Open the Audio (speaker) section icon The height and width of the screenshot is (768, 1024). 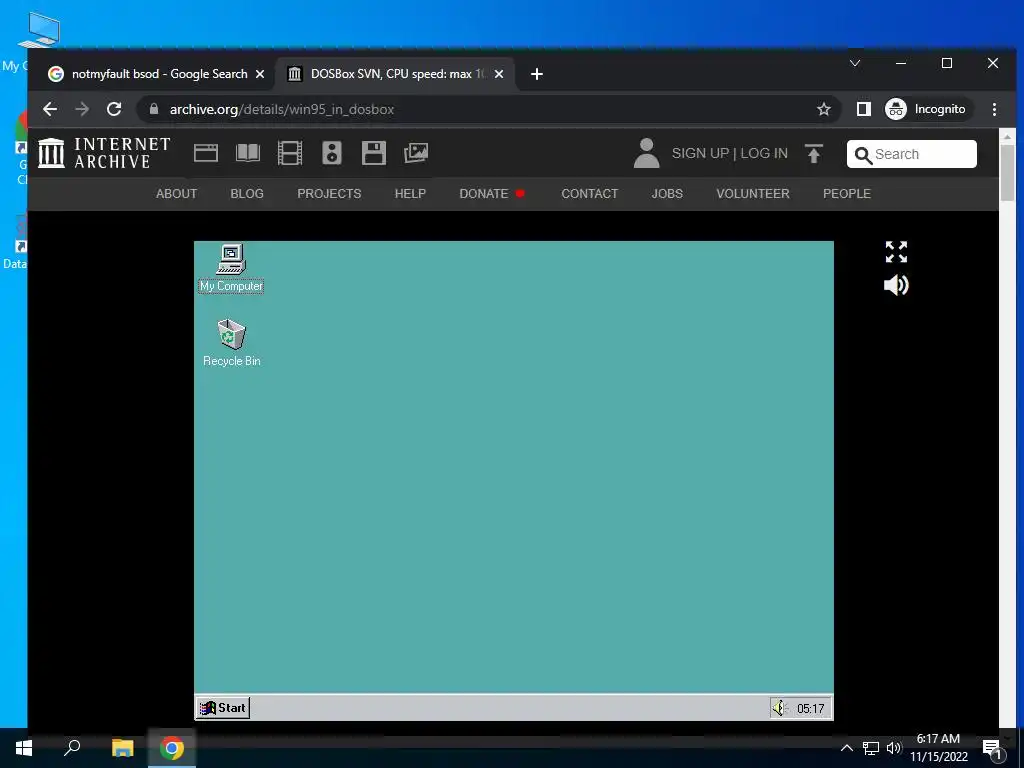point(332,153)
